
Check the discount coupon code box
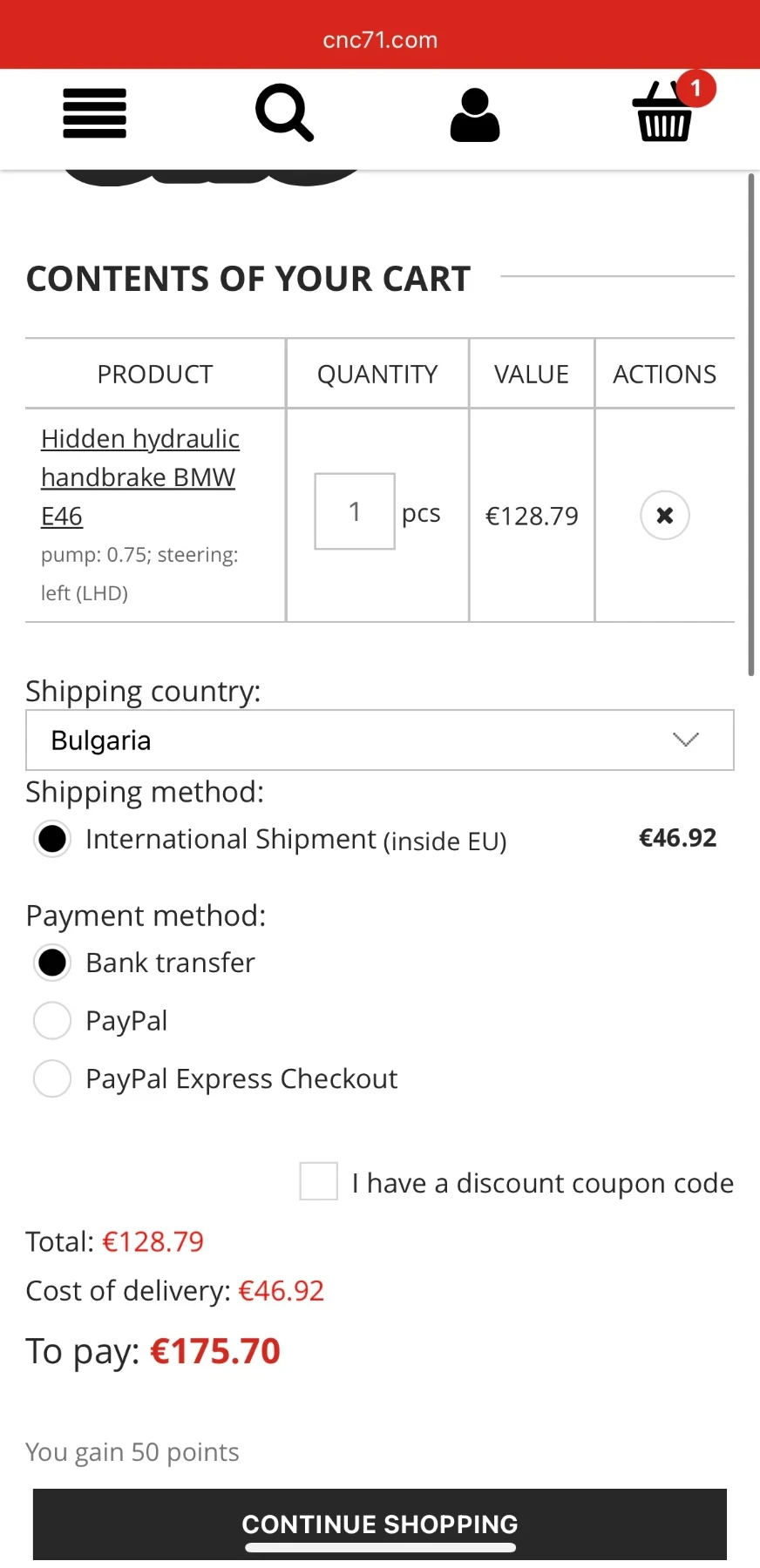click(319, 1181)
